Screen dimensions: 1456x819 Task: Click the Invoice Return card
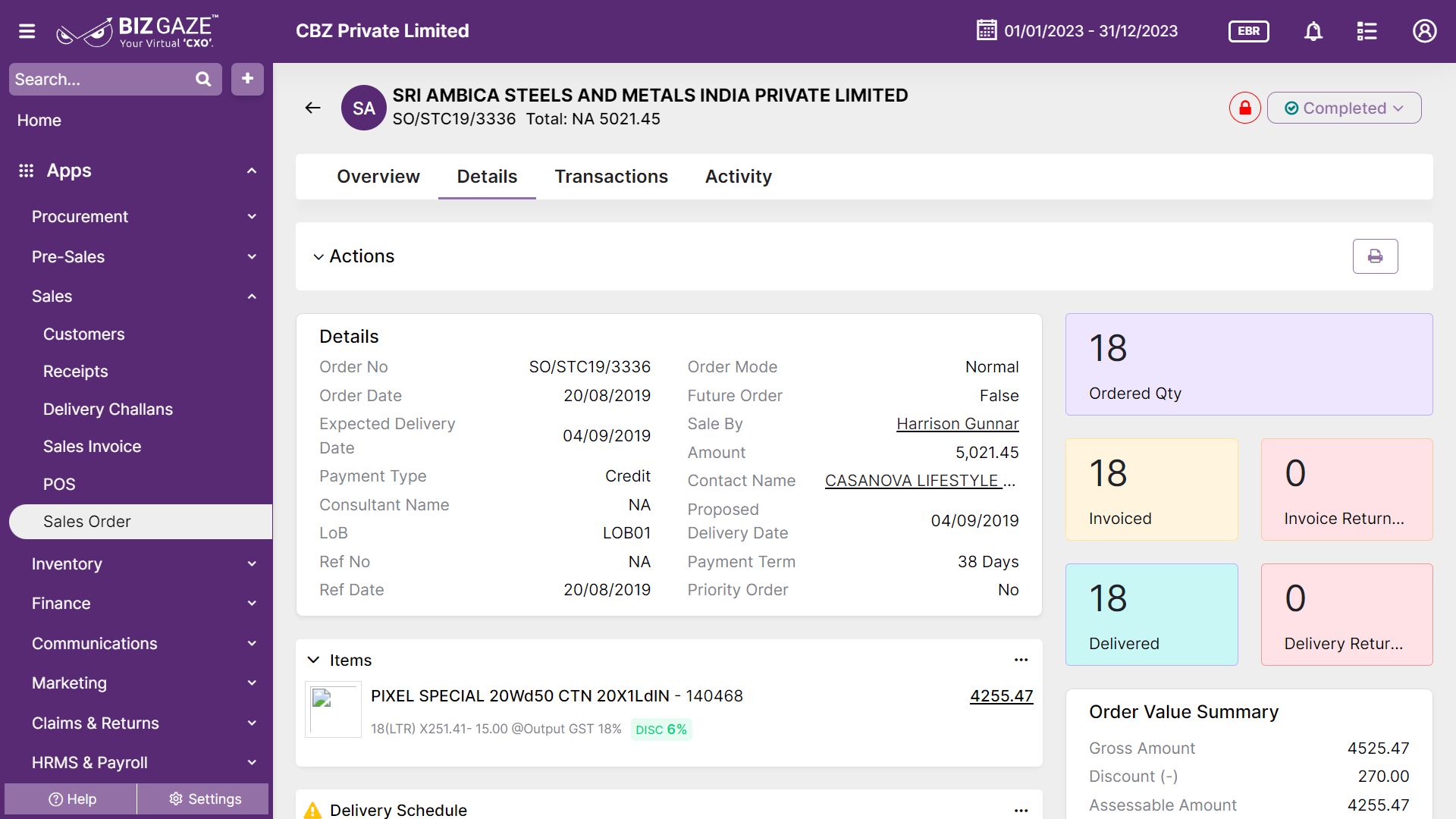[x=1347, y=490]
